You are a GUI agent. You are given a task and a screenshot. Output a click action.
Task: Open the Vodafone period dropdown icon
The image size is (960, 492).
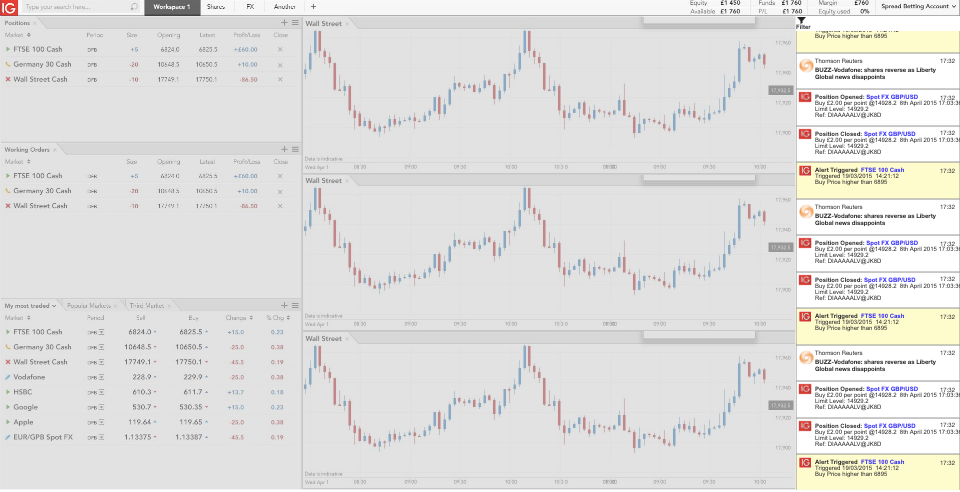click(x=102, y=377)
